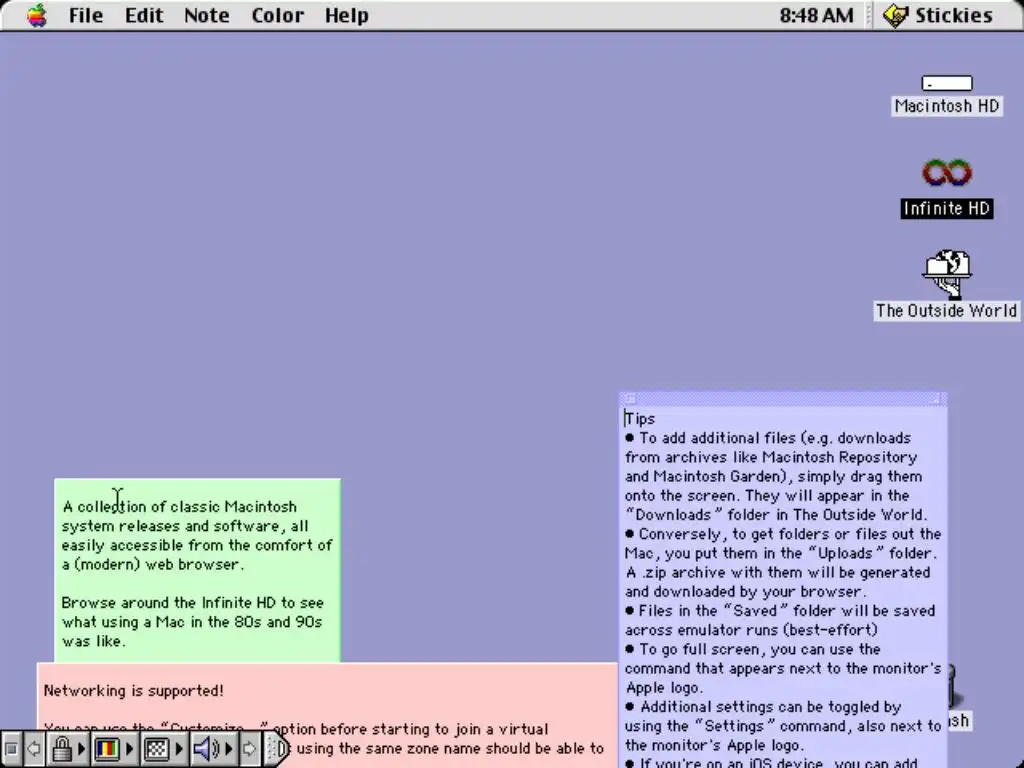Click "A .zip archive with them" line
This screenshot has height=768, width=1024.
[778, 573]
